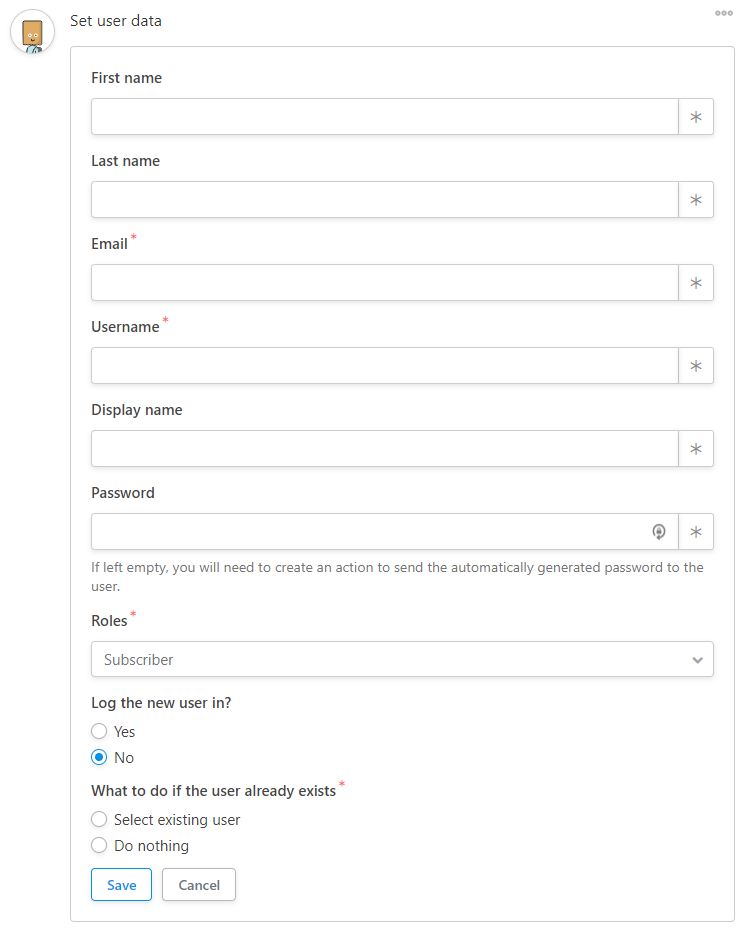
Task: Click the asterisk icon beside Password
Action: coord(696,531)
